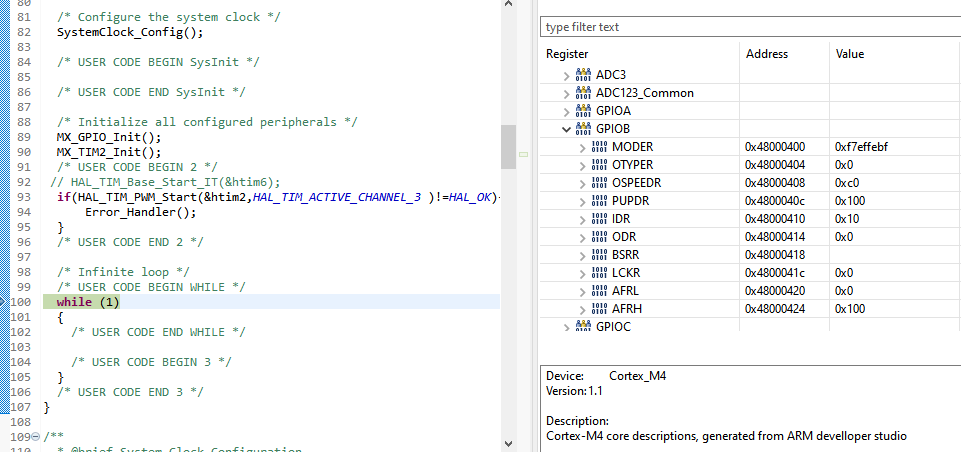Viewport: 961px width, 452px height.
Task: Click the OSPEEDR register binary icon
Action: pos(599,183)
